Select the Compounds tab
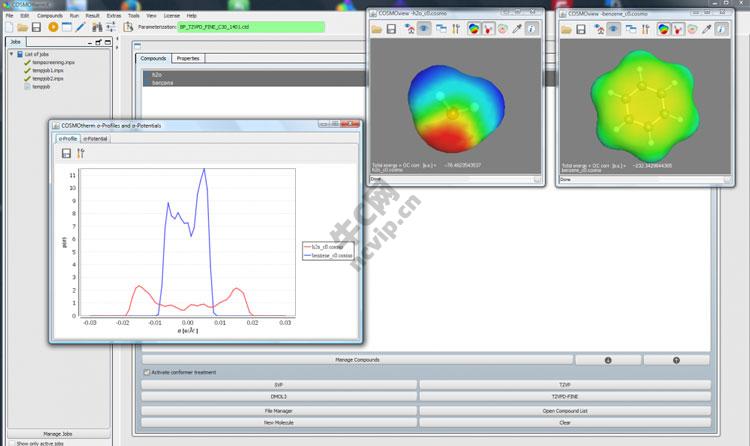This screenshot has height=446, width=750. tap(153, 58)
